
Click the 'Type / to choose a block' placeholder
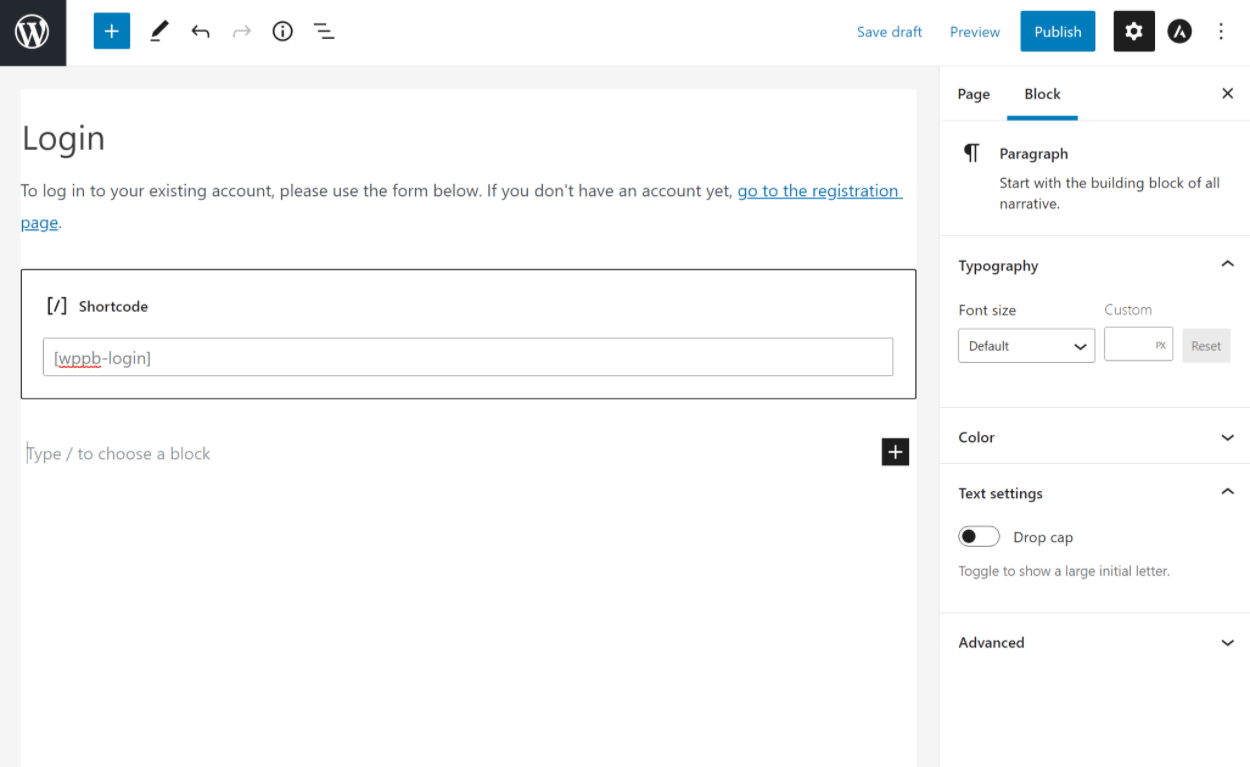(119, 454)
